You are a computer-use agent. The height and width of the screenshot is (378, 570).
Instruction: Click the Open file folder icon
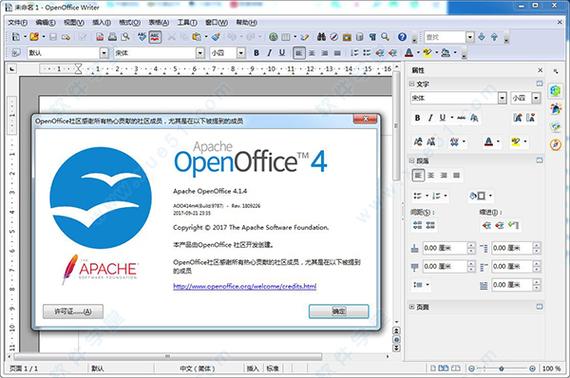tap(34, 37)
